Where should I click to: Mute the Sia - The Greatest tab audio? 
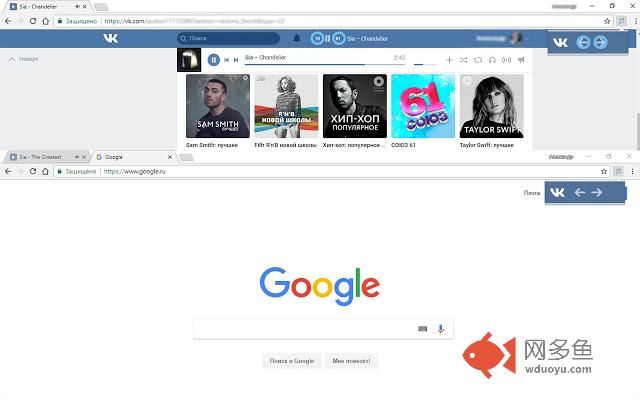pos(77,157)
